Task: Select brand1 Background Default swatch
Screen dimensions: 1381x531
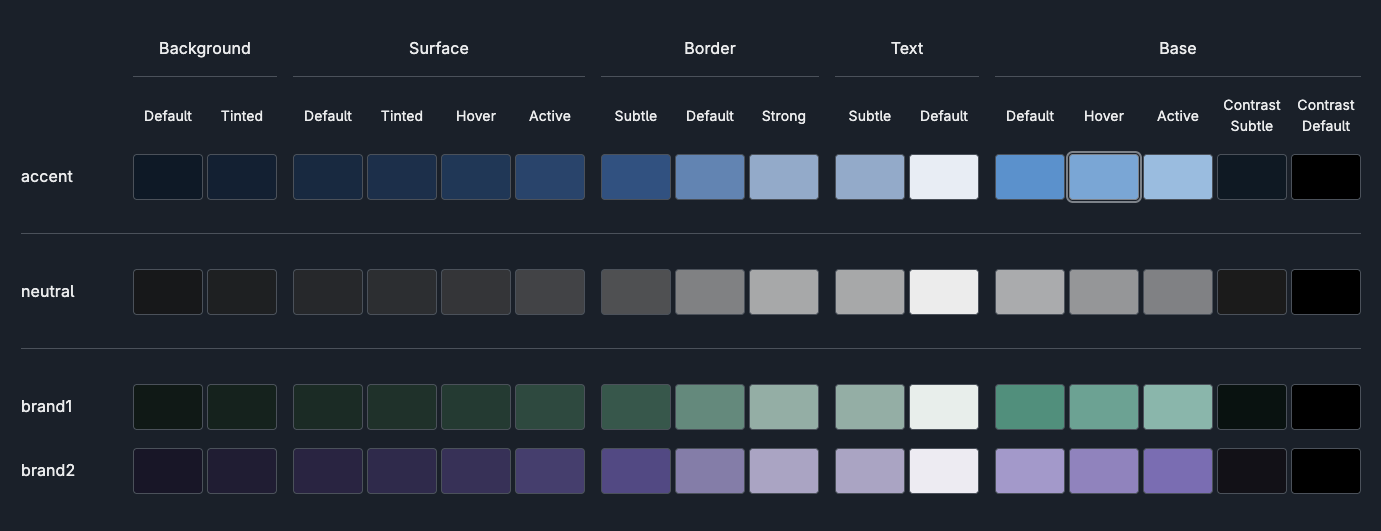Action: (168, 407)
